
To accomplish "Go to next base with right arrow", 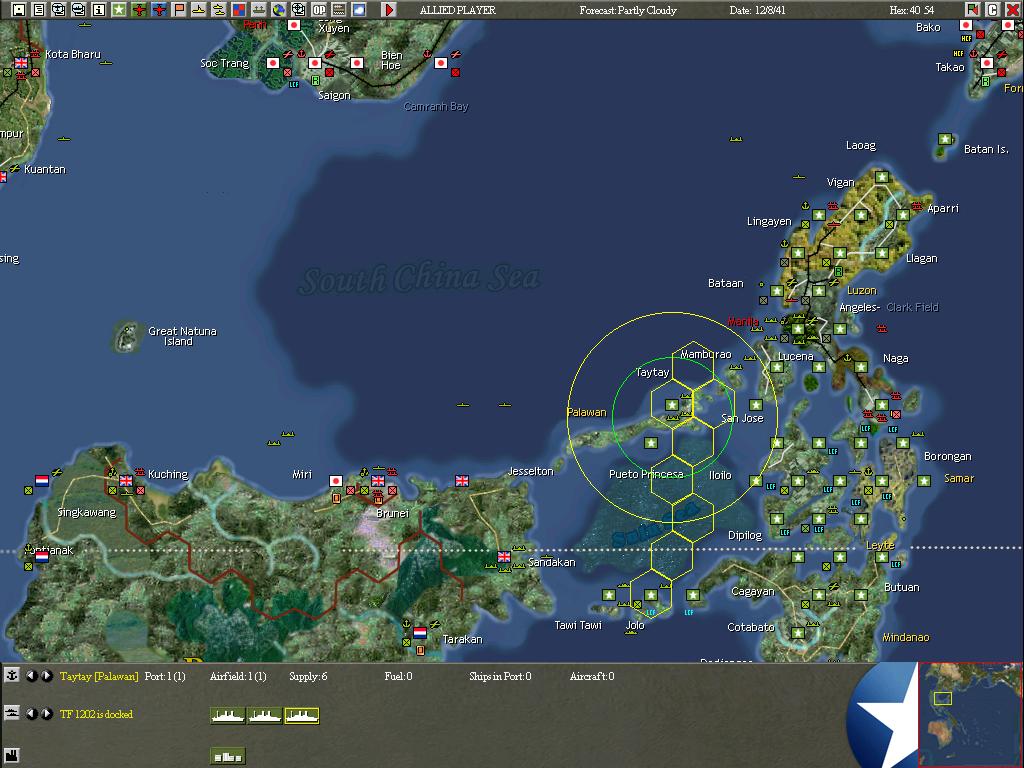I will [46, 675].
